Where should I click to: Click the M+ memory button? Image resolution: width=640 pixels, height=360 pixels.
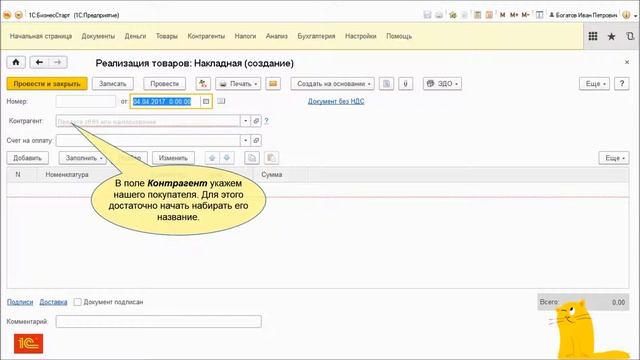coord(514,15)
